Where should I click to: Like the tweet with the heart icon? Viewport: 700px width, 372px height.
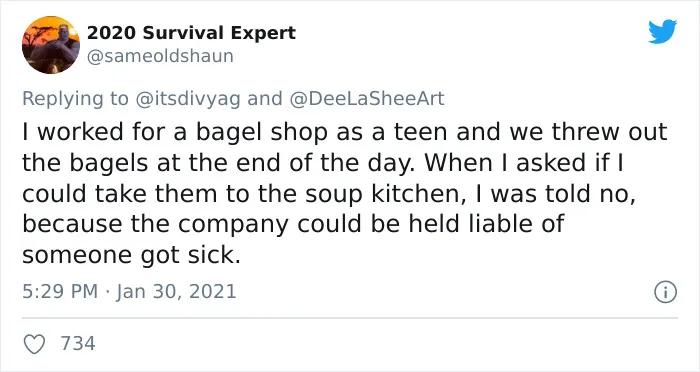click(x=34, y=344)
